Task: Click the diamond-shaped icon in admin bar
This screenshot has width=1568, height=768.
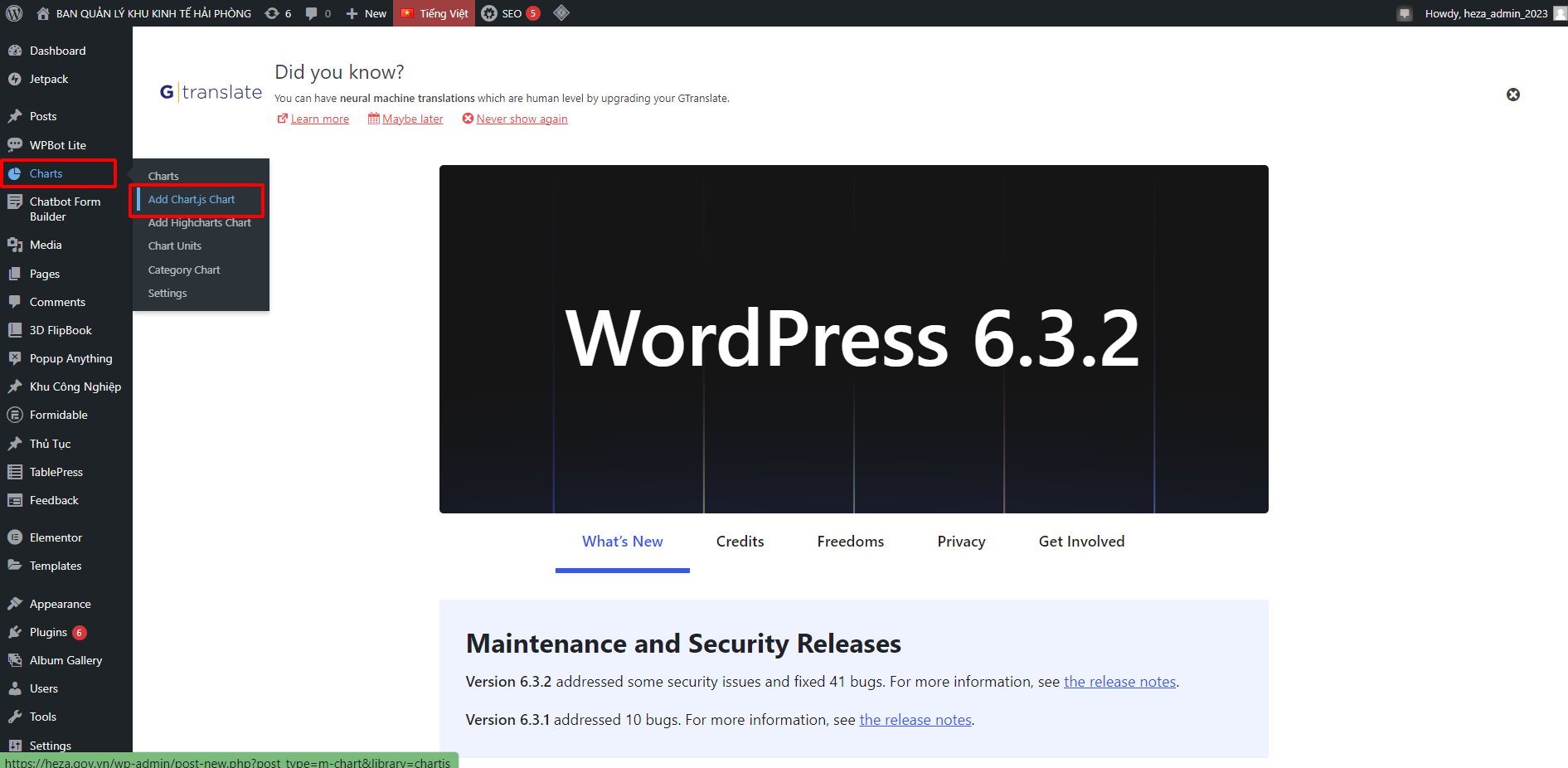Action: pyautogui.click(x=561, y=13)
